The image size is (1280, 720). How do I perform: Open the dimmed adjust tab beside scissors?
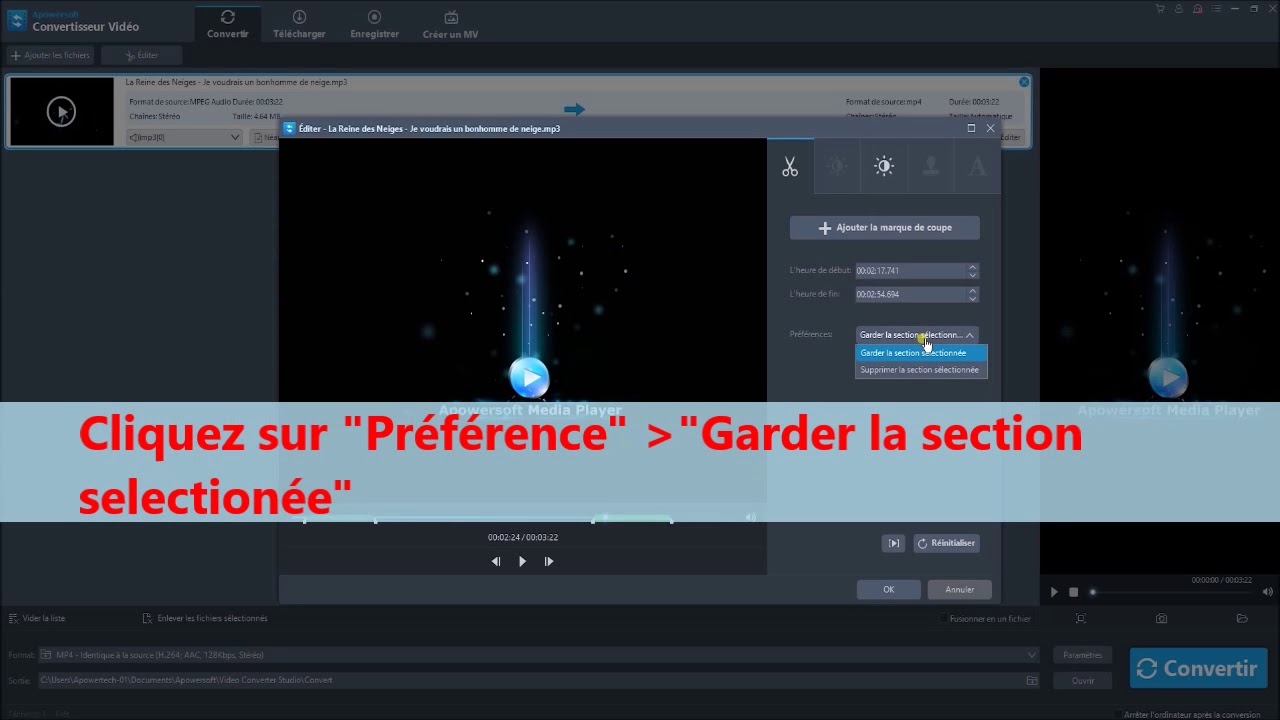pos(837,167)
